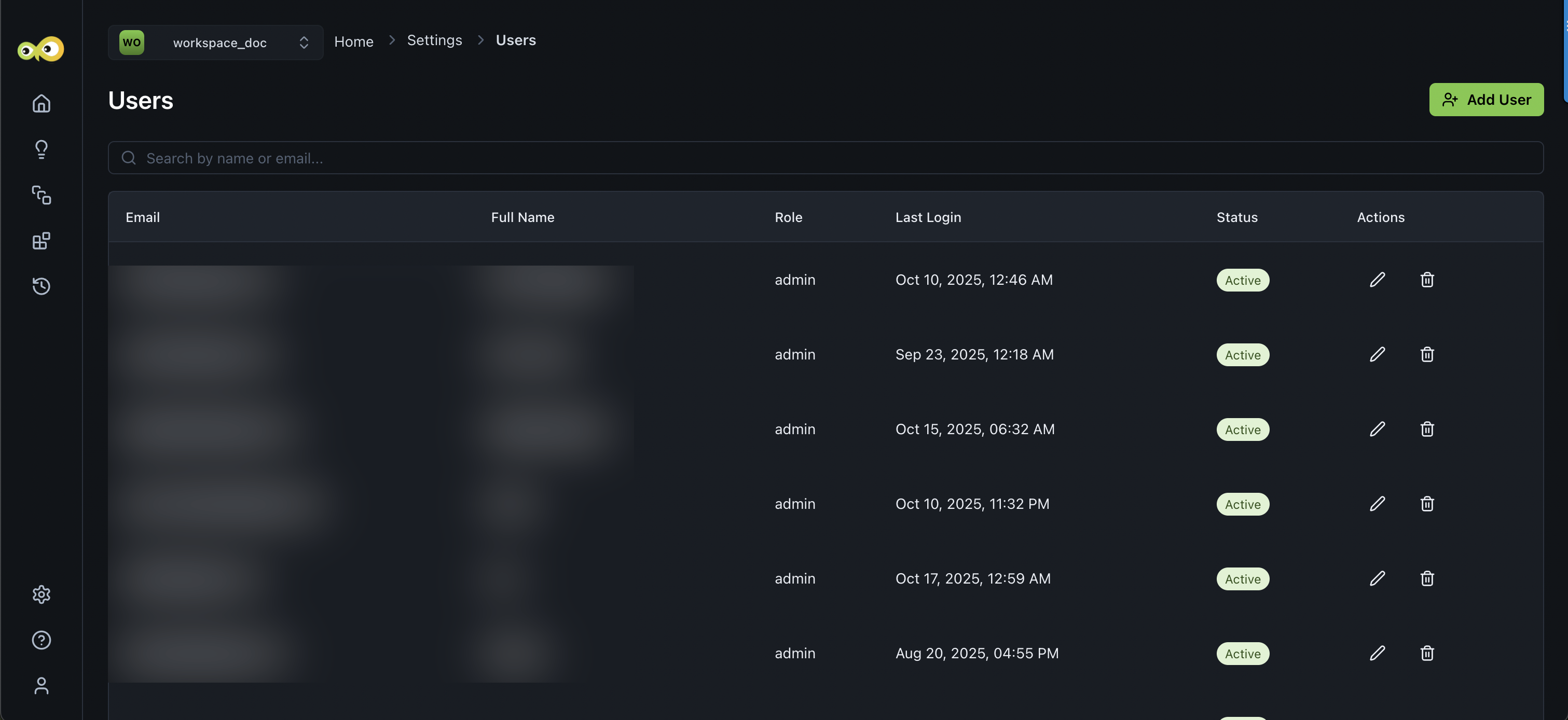This screenshot has width=1568, height=720.
Task: Go to the Settings breadcrumb
Action: [x=434, y=40]
